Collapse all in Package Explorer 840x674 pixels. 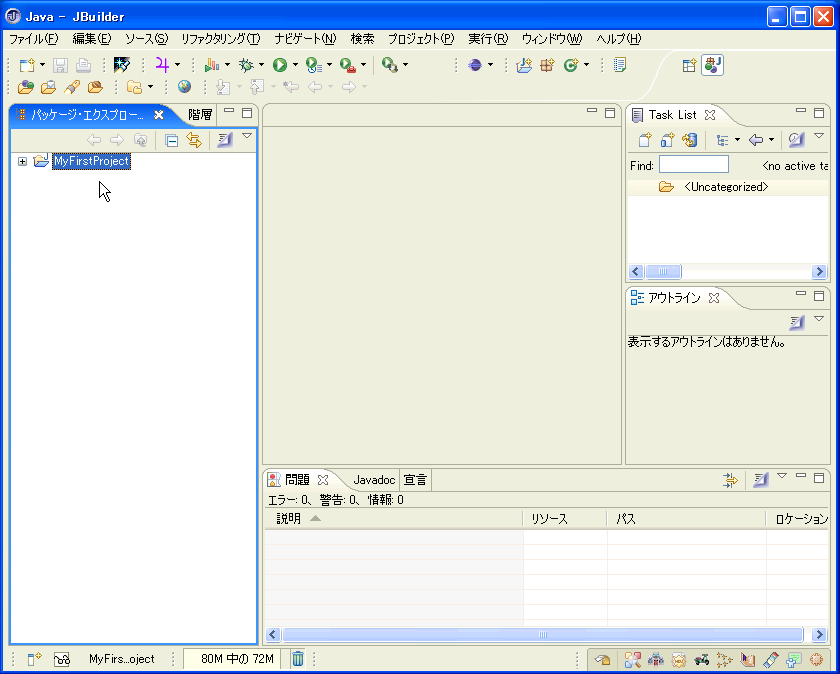coord(172,140)
